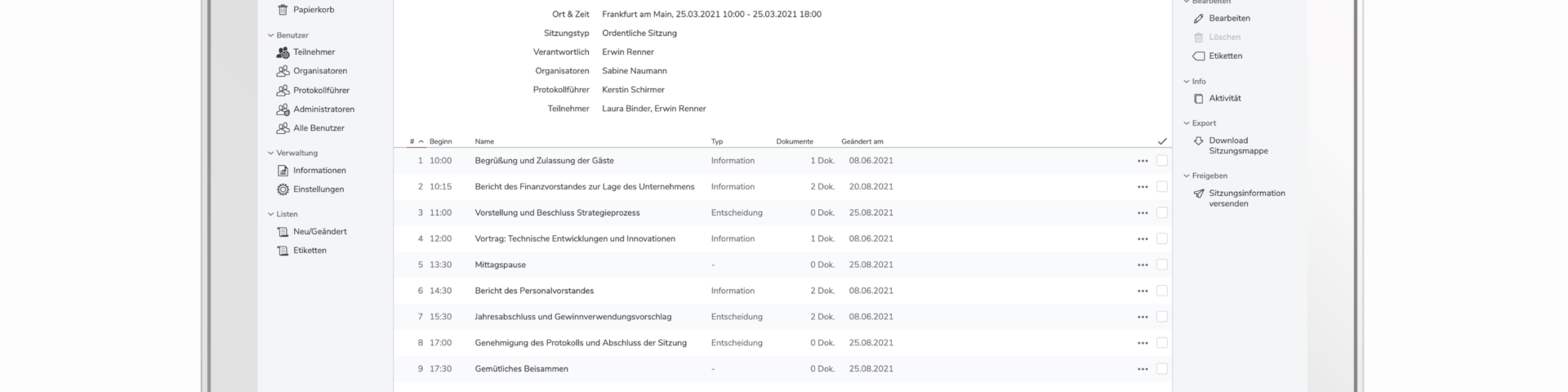Click the Einstellungen gear icon
The image size is (1568, 392).
click(x=283, y=189)
